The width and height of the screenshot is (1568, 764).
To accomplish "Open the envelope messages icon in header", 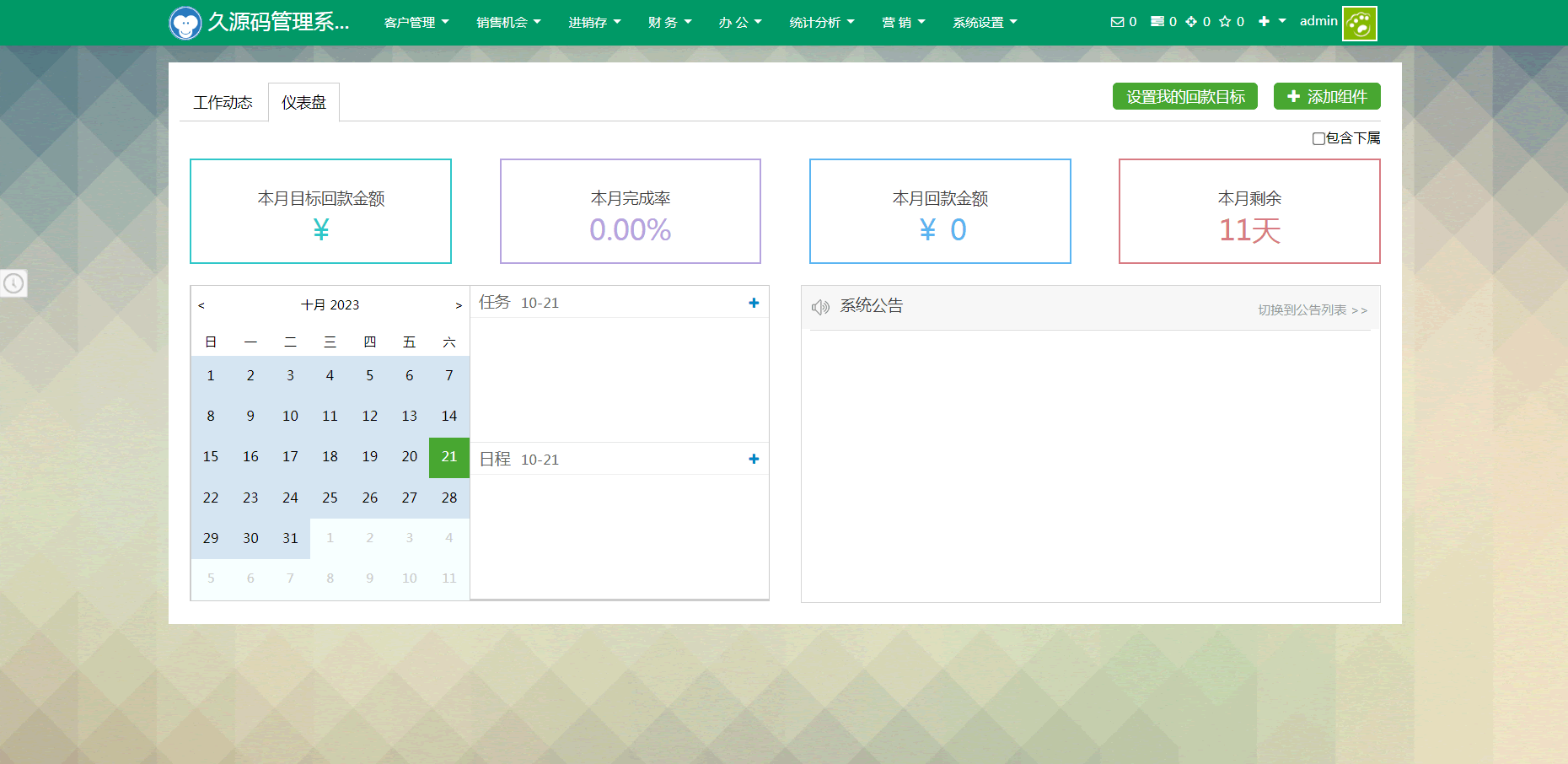I will [x=1117, y=22].
